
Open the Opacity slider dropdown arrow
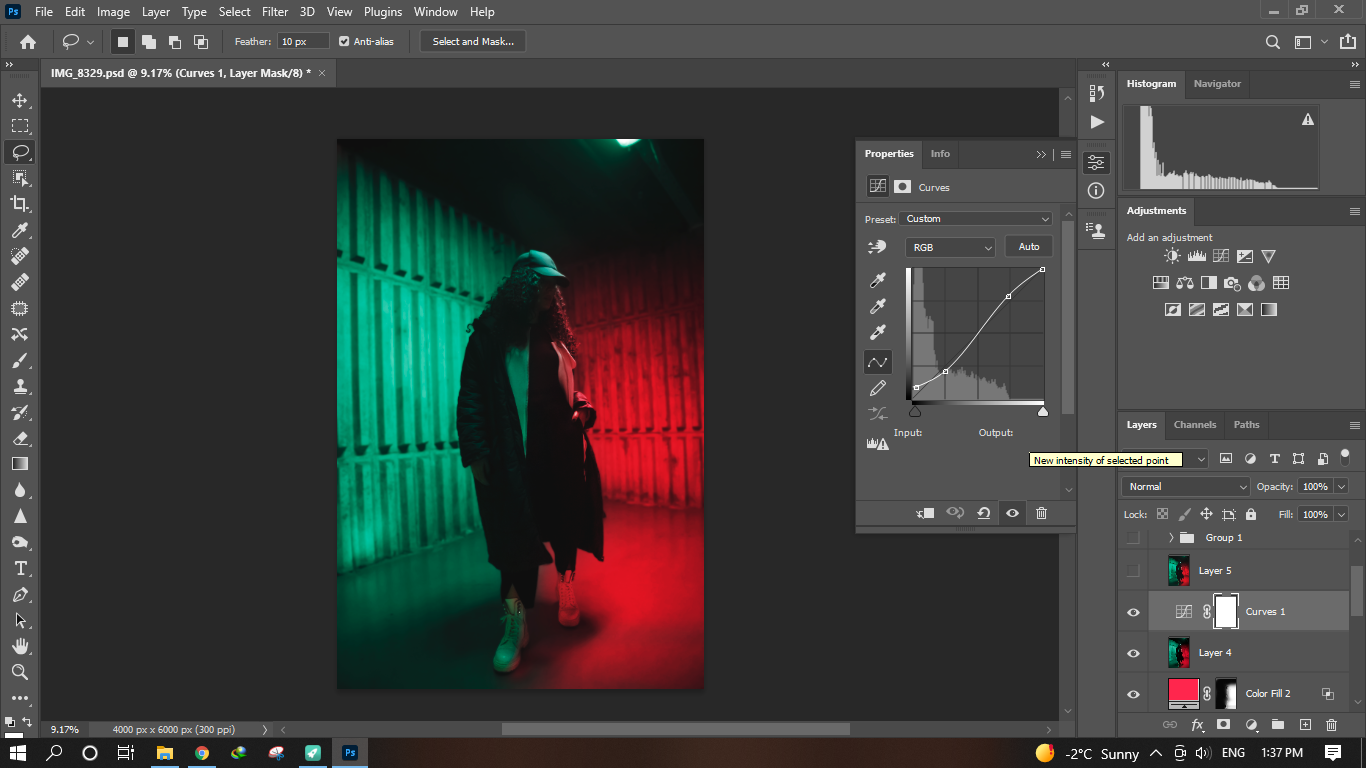[1341, 487]
